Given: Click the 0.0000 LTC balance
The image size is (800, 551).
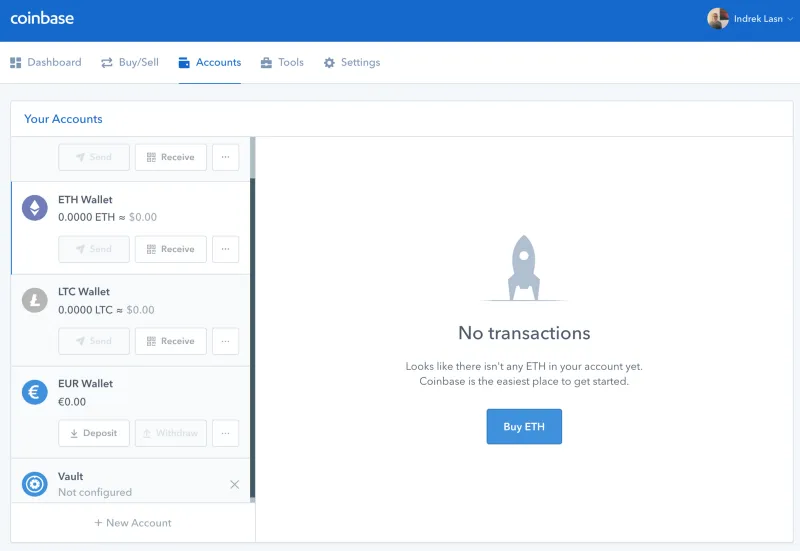Looking at the screenshot, I should coord(85,310).
